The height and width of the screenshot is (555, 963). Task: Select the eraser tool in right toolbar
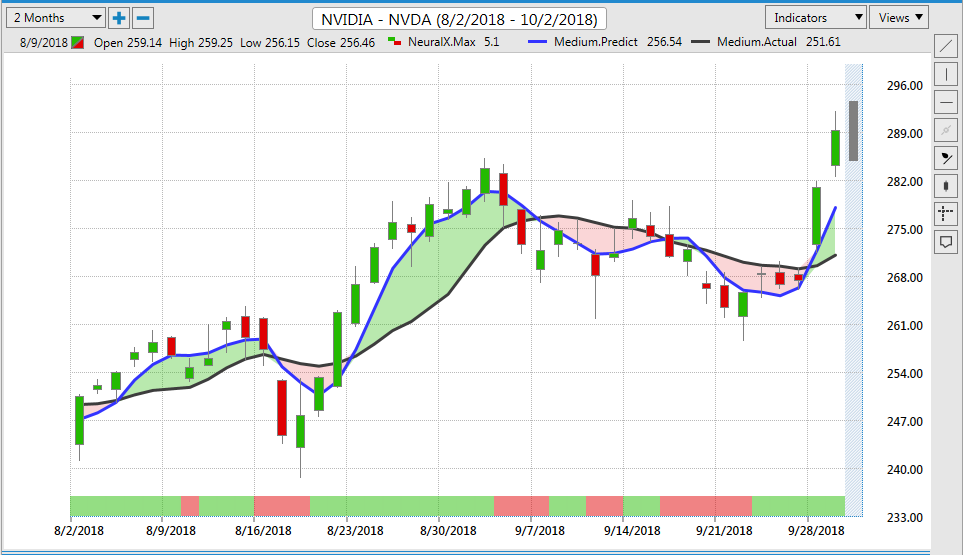pyautogui.click(x=946, y=158)
